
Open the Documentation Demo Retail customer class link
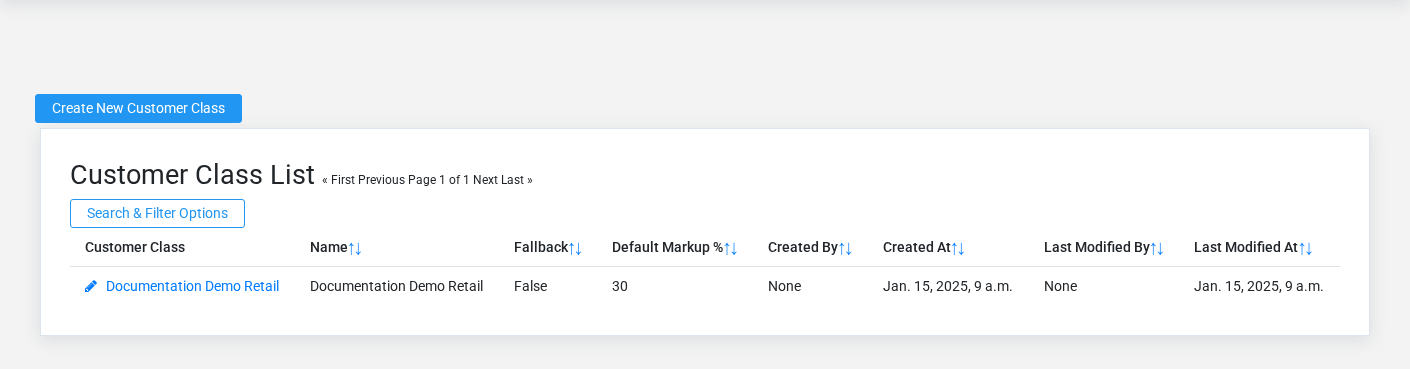pyautogui.click(x=192, y=286)
